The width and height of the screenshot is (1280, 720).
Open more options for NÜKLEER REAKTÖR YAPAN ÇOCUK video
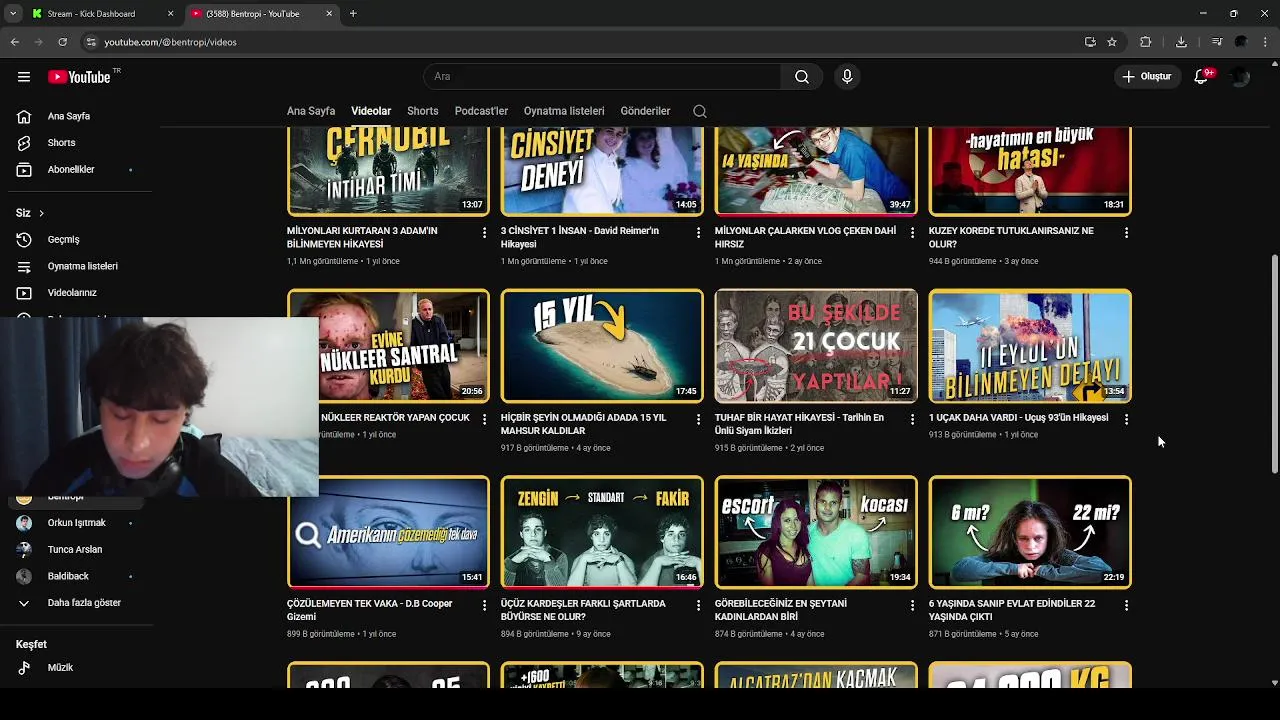pyautogui.click(x=485, y=419)
